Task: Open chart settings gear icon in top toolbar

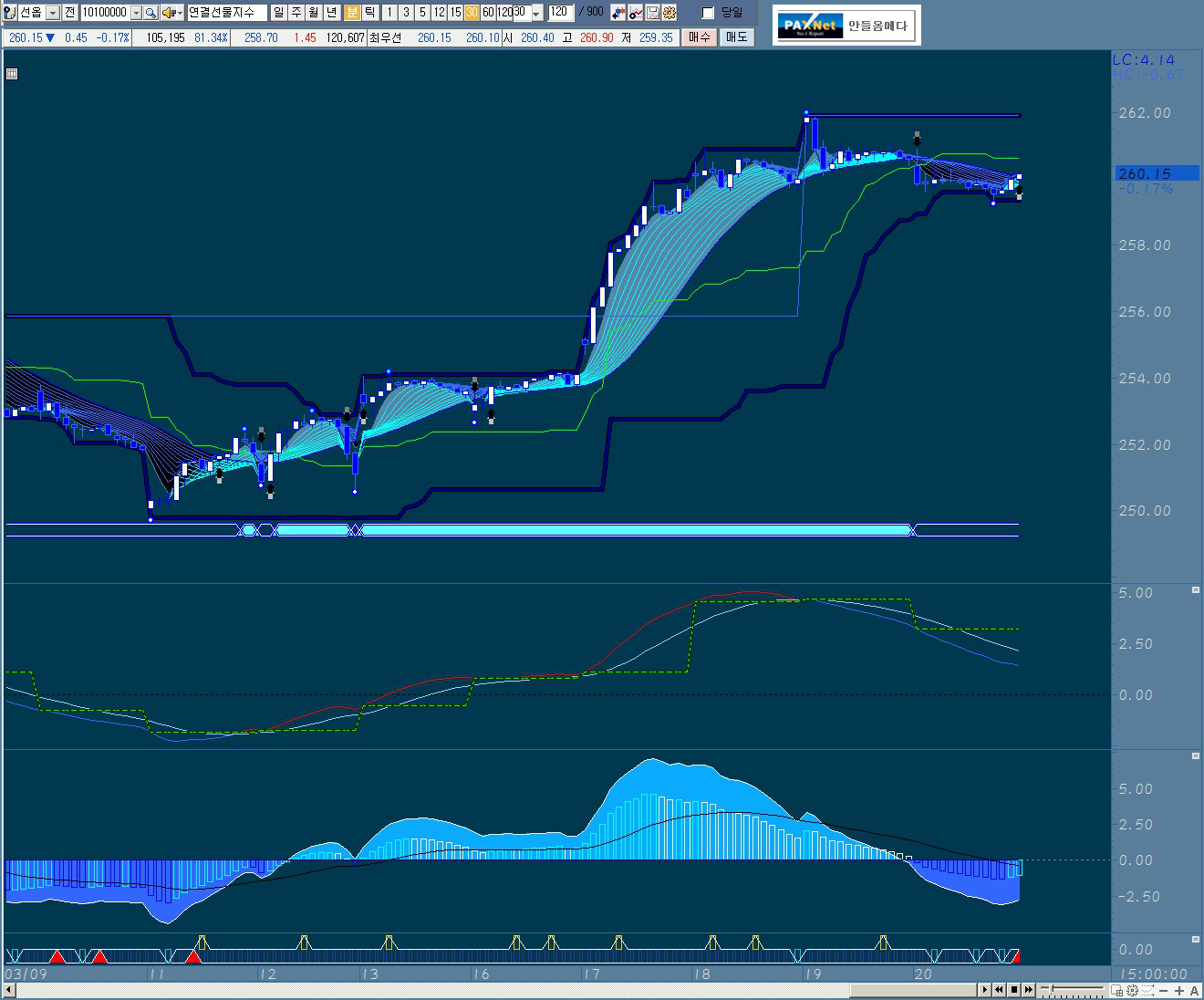Action: pos(669,13)
